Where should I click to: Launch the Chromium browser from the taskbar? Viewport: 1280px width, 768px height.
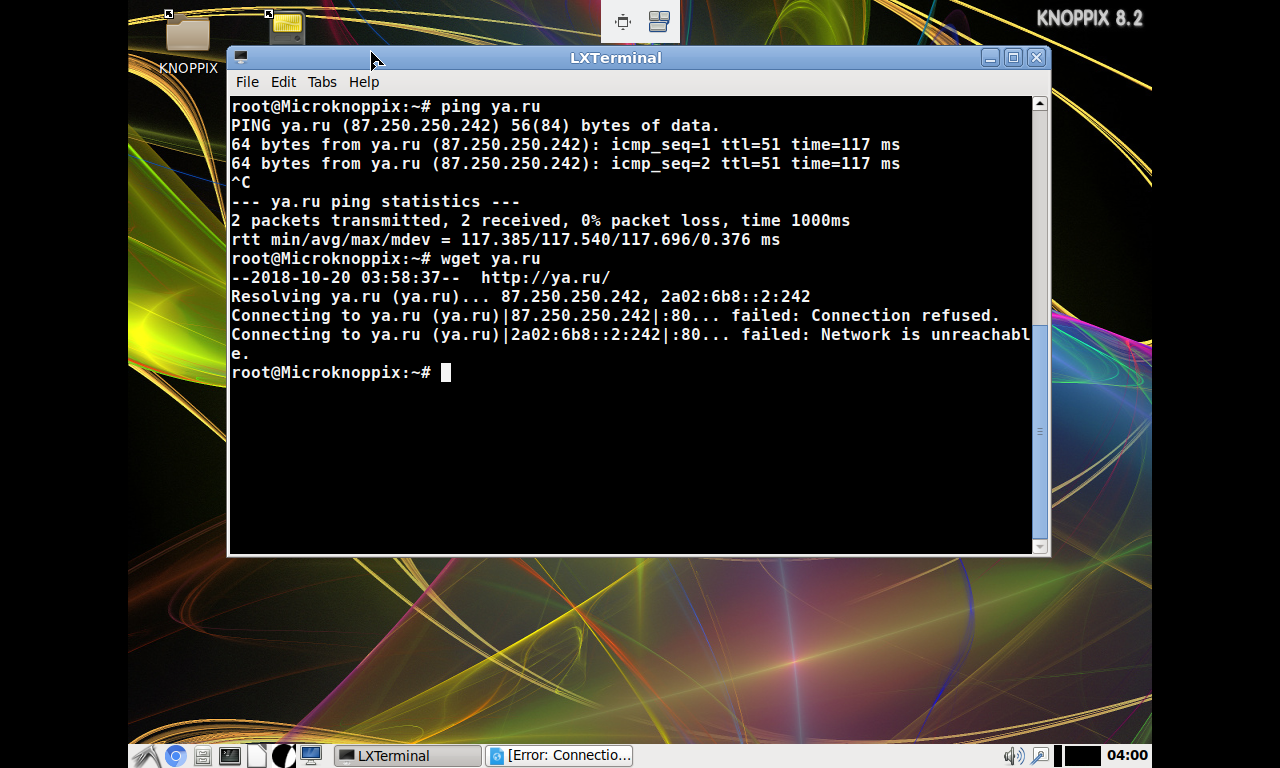[x=176, y=756]
